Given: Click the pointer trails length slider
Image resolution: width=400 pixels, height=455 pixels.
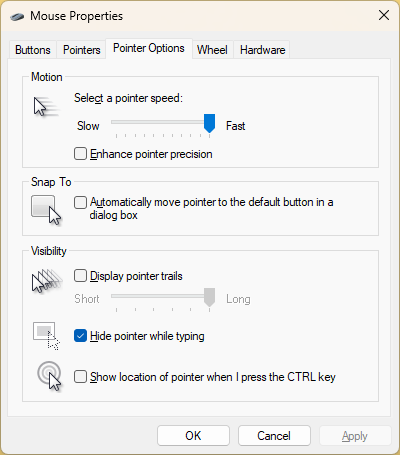Looking at the screenshot, I should 163,296.
